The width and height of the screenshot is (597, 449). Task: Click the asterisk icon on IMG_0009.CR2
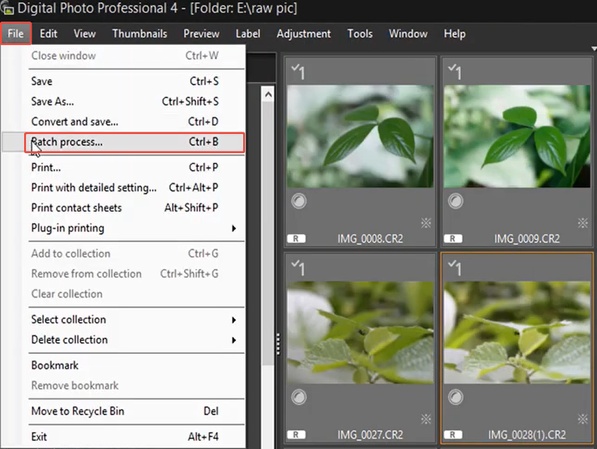(583, 223)
